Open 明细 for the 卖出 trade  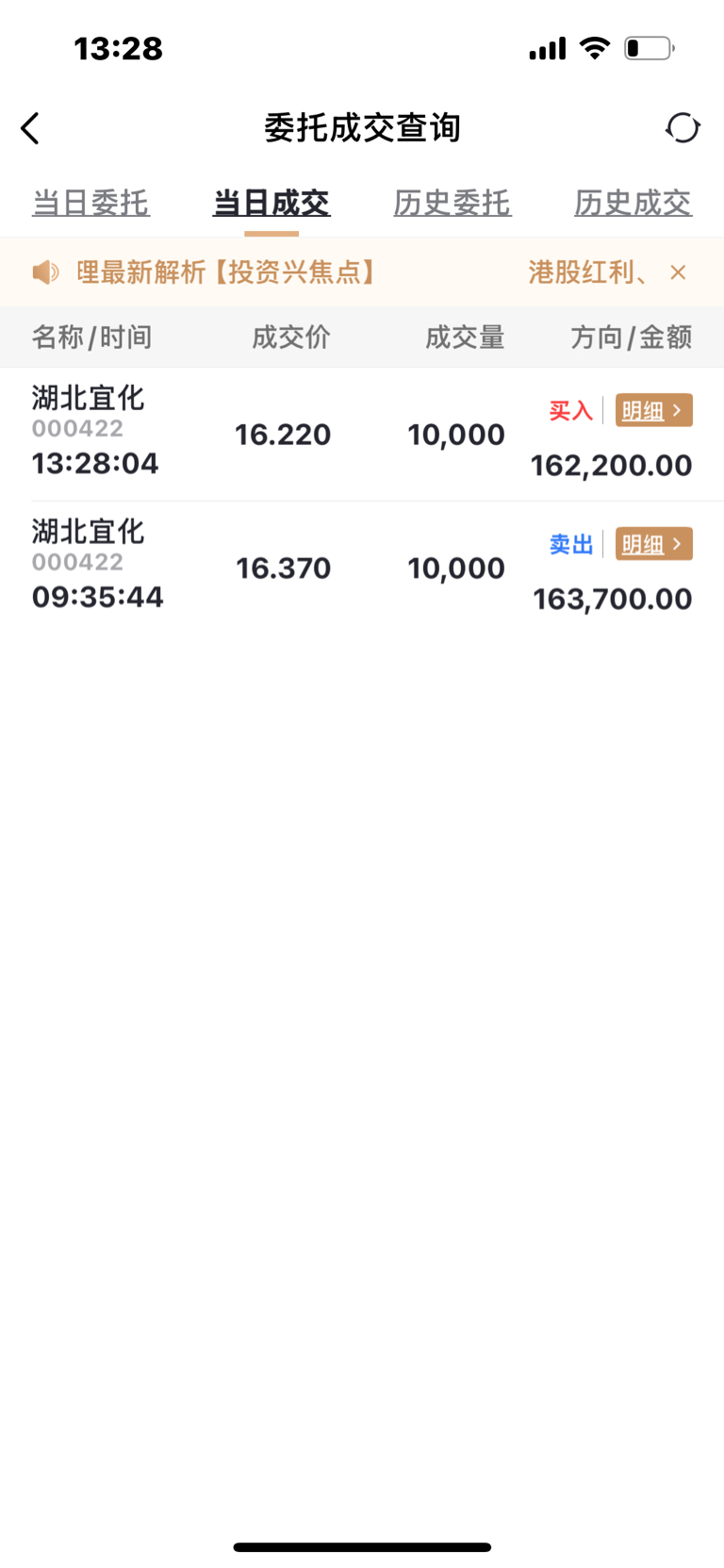[653, 544]
